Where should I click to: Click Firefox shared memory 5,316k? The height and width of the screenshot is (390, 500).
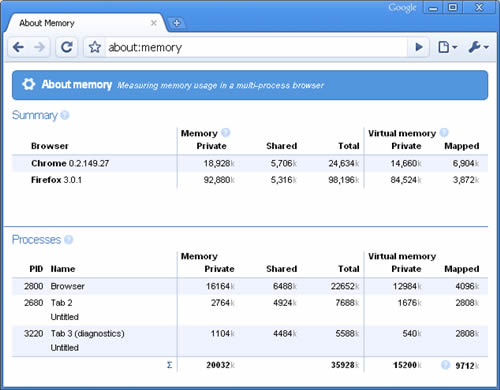point(283,180)
